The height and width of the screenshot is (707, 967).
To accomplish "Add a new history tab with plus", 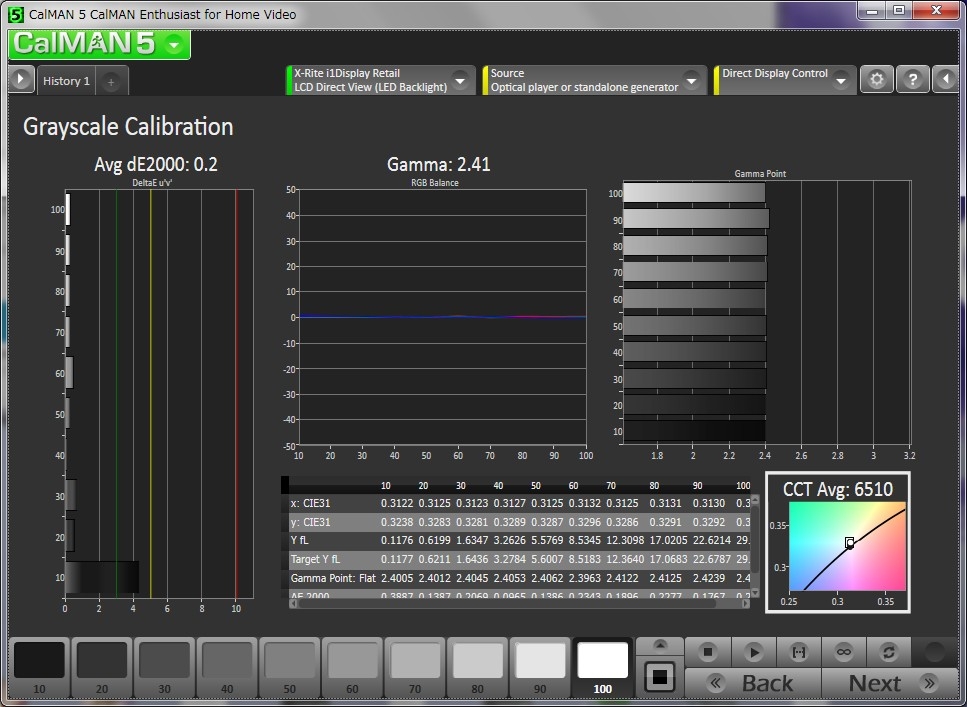I will click(111, 81).
